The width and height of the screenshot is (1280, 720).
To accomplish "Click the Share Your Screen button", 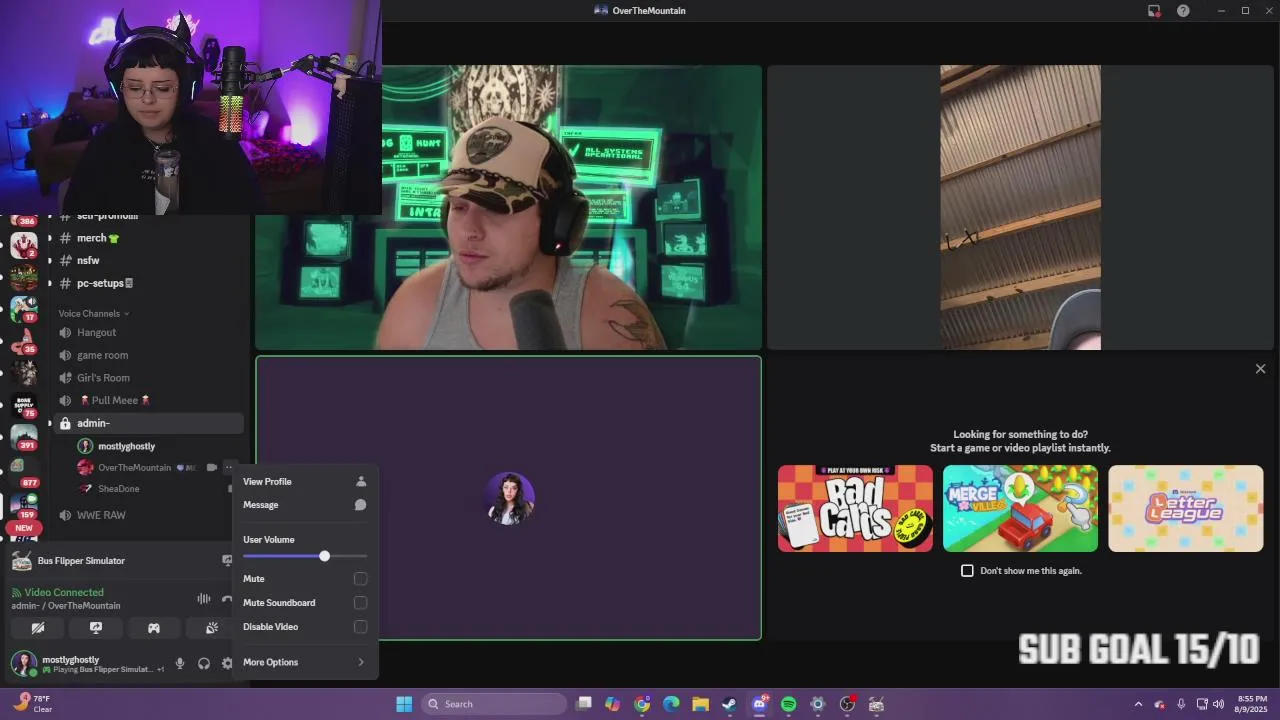I will point(96,628).
